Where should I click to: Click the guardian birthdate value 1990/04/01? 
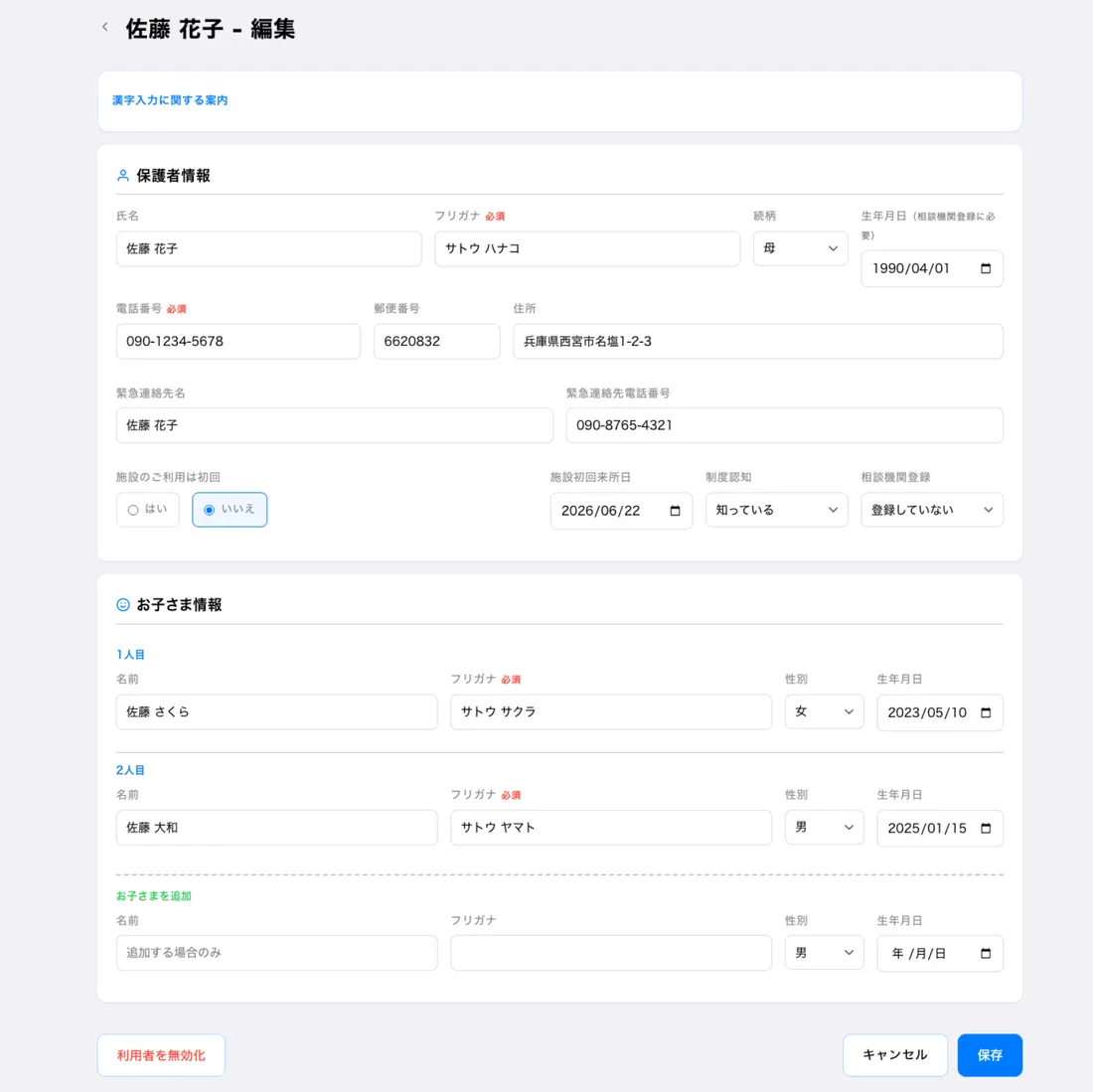coord(911,269)
